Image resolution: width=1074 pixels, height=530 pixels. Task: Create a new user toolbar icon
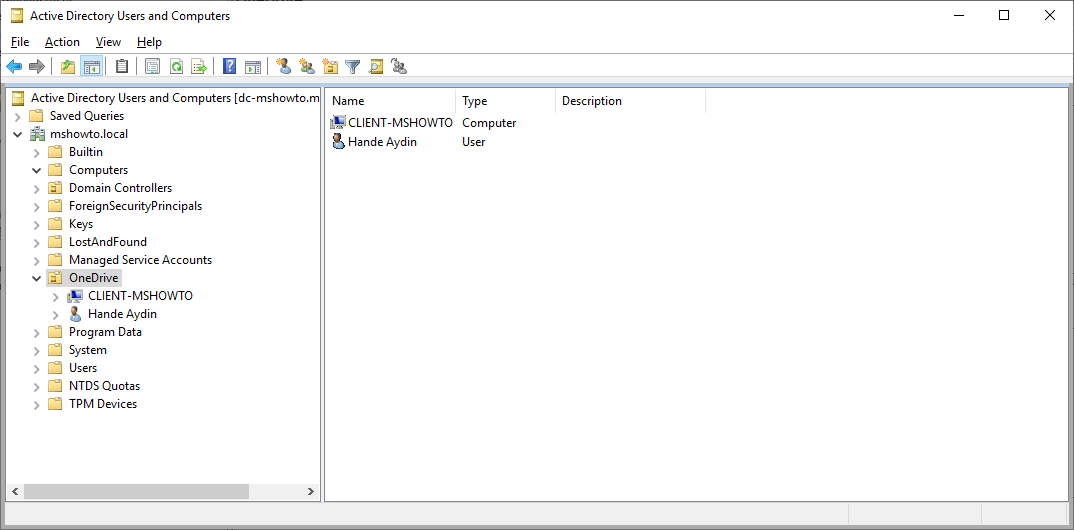(284, 66)
